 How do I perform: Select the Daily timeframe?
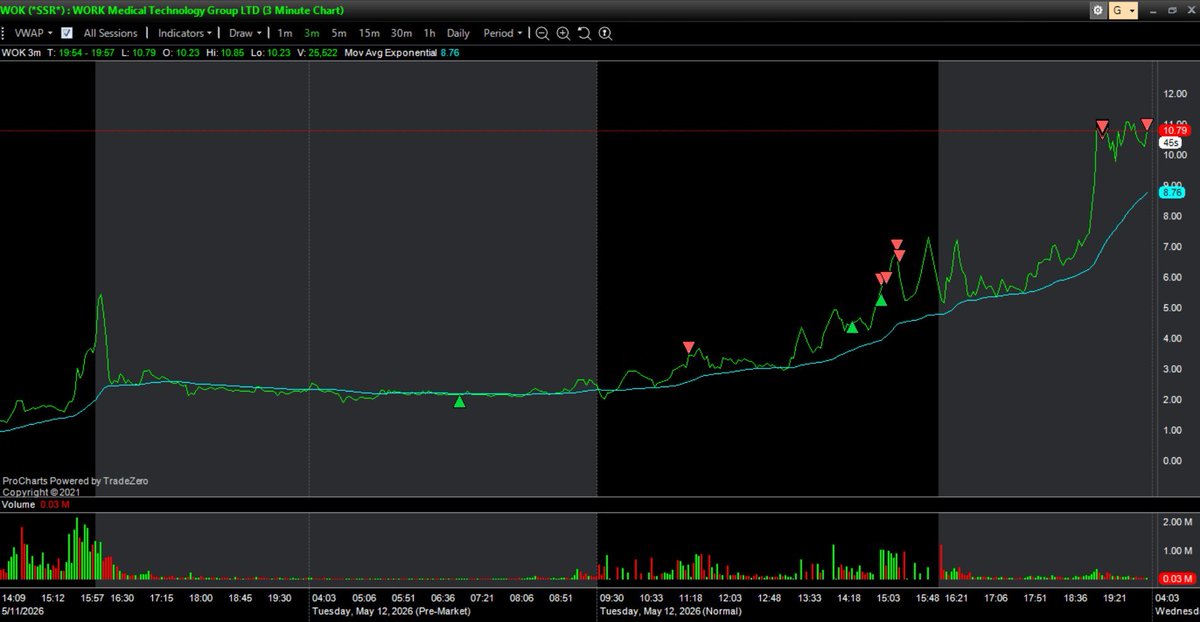[458, 33]
